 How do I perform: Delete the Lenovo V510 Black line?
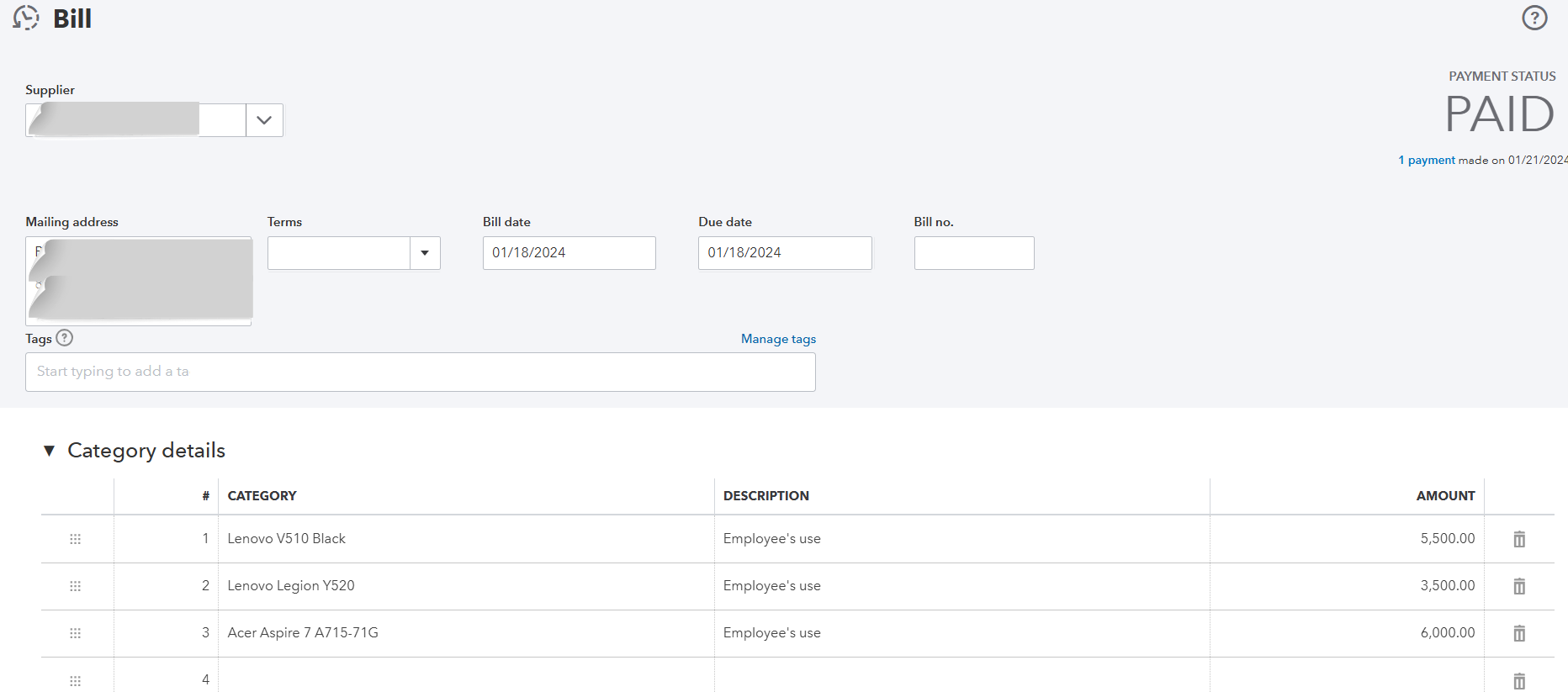pyautogui.click(x=1519, y=539)
